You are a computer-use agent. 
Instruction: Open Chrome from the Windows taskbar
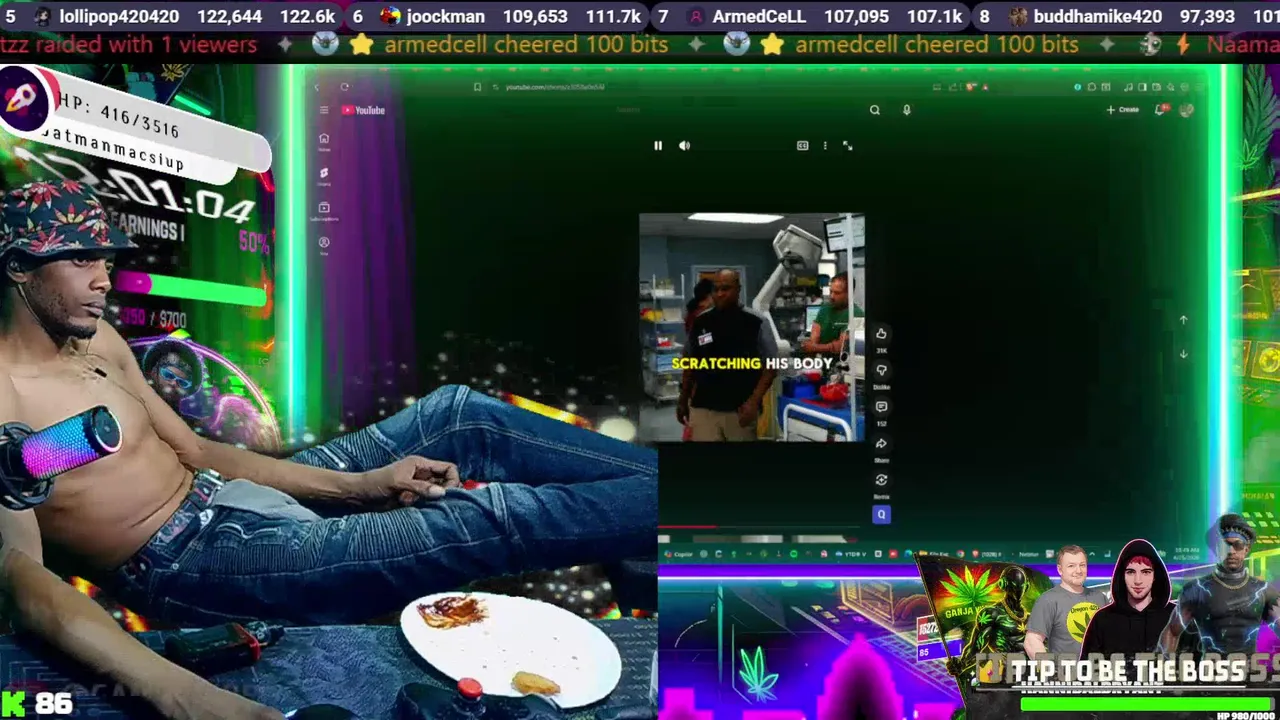[960, 554]
